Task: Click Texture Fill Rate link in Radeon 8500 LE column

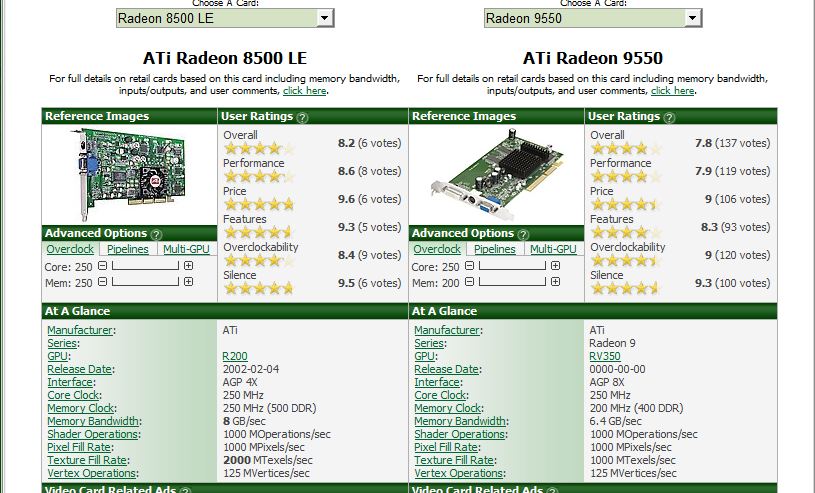Action: [x=87, y=460]
